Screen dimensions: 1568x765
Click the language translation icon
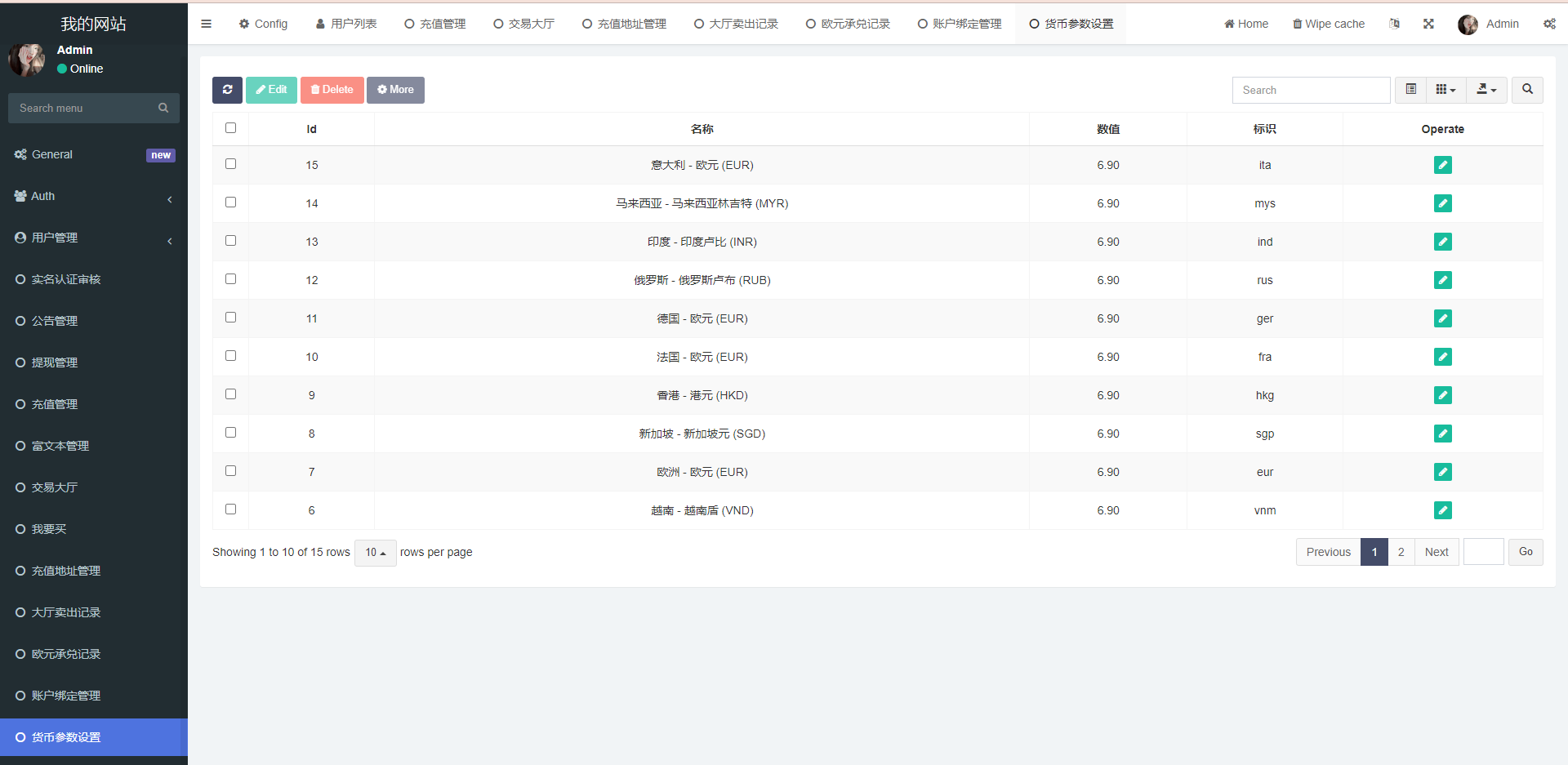click(1394, 24)
